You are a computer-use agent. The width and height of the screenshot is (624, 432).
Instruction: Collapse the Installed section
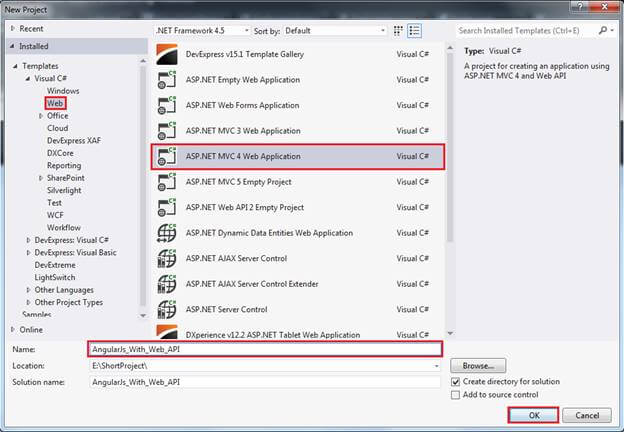(12, 46)
